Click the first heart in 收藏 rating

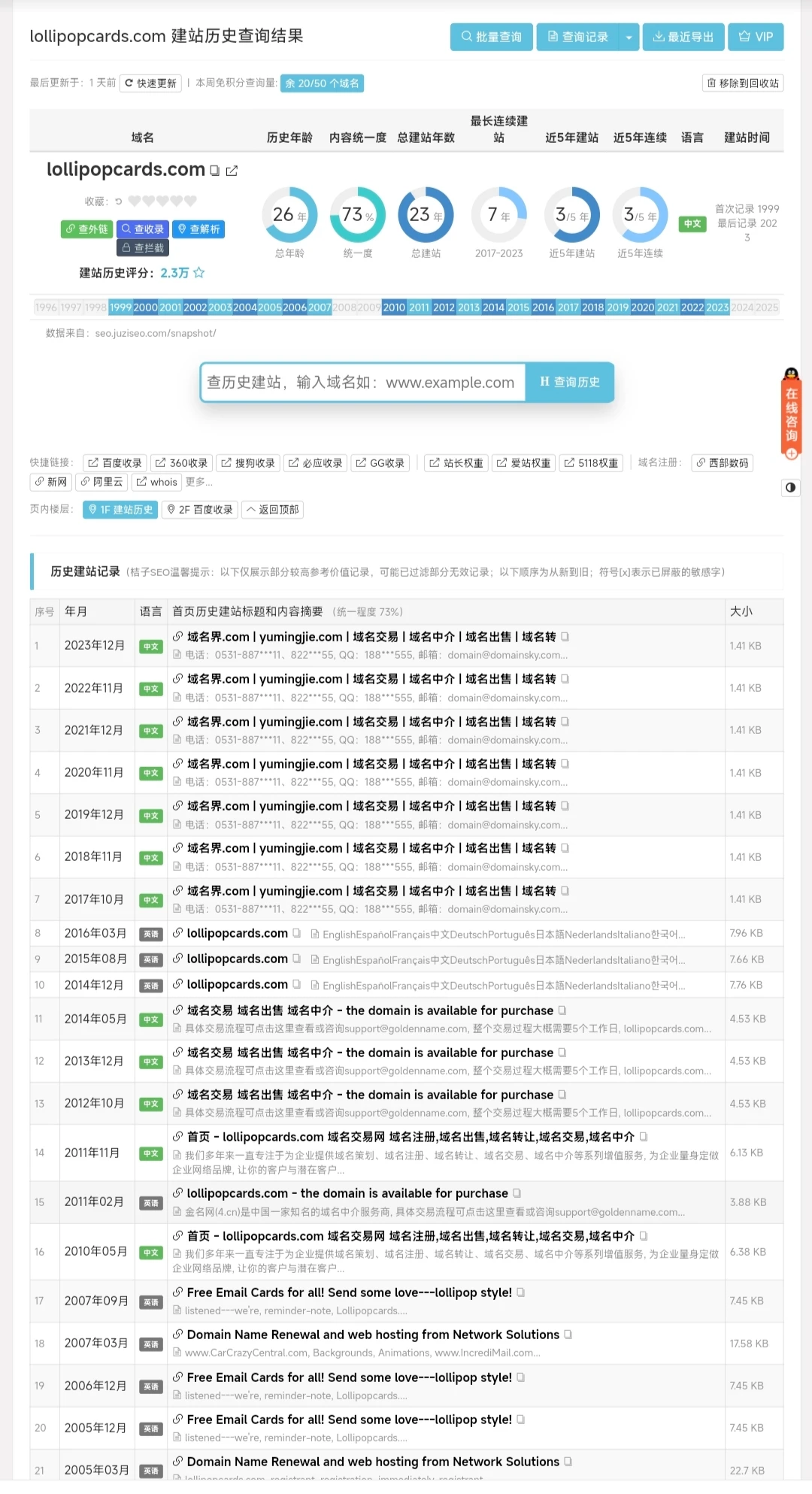pyautogui.click(x=135, y=202)
